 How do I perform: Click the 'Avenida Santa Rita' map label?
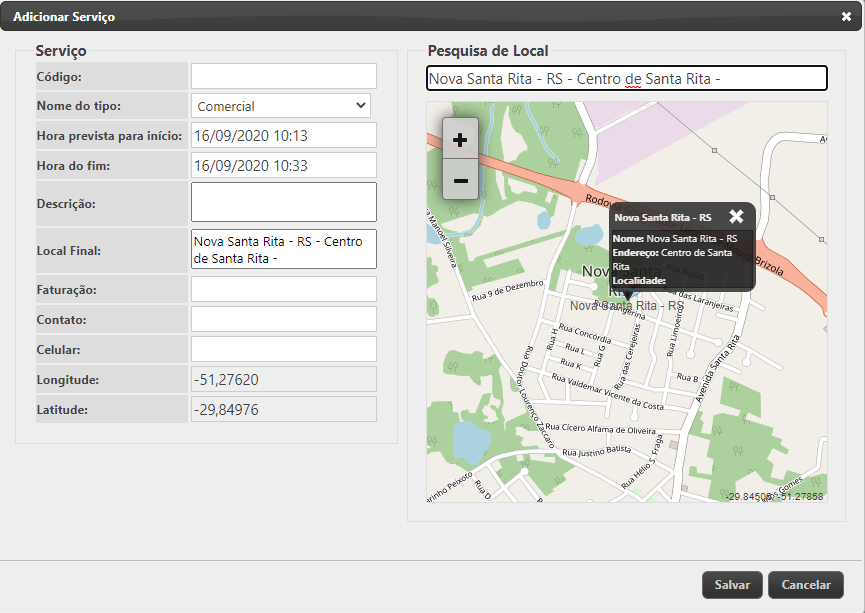click(717, 368)
